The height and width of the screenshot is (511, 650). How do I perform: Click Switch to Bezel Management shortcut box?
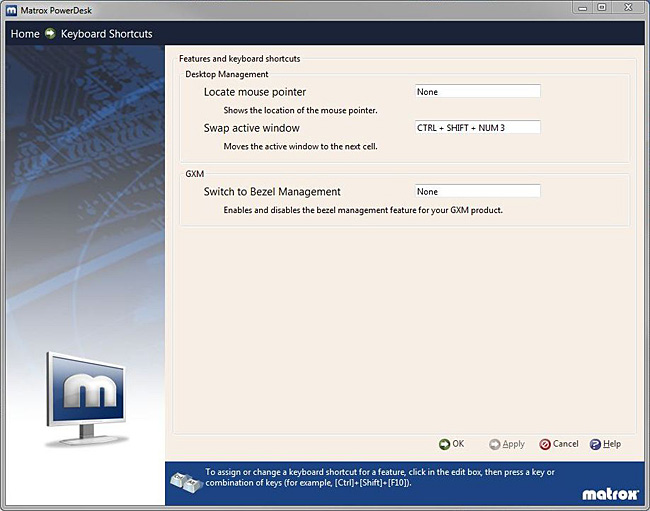click(478, 191)
